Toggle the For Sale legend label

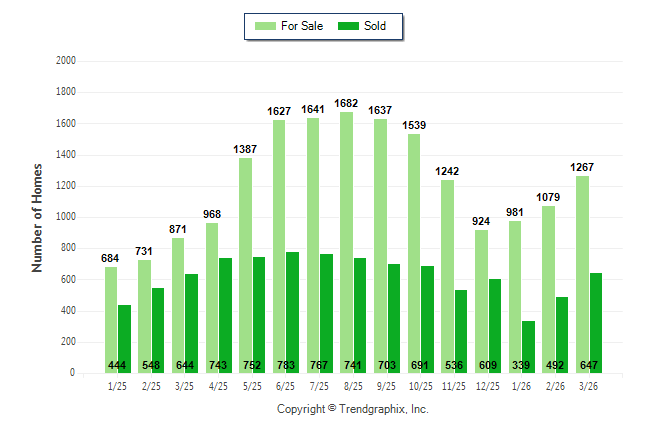pos(301,26)
